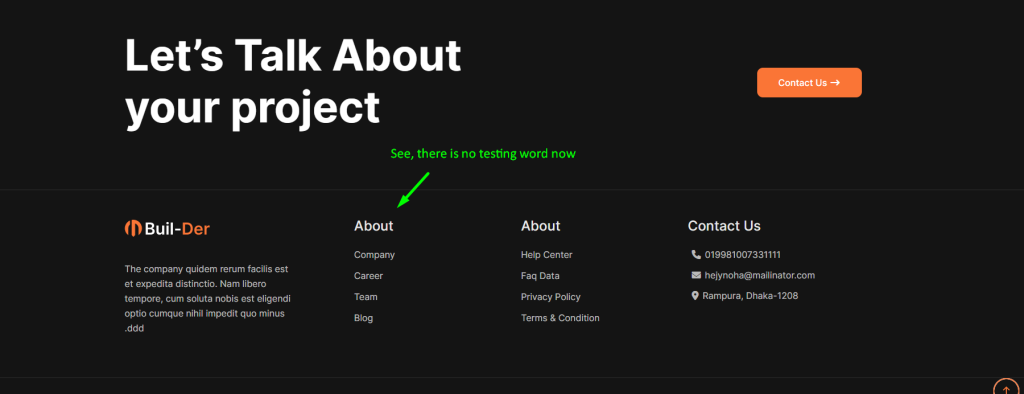
Task: Visit the Help Center link
Action: tap(547, 255)
